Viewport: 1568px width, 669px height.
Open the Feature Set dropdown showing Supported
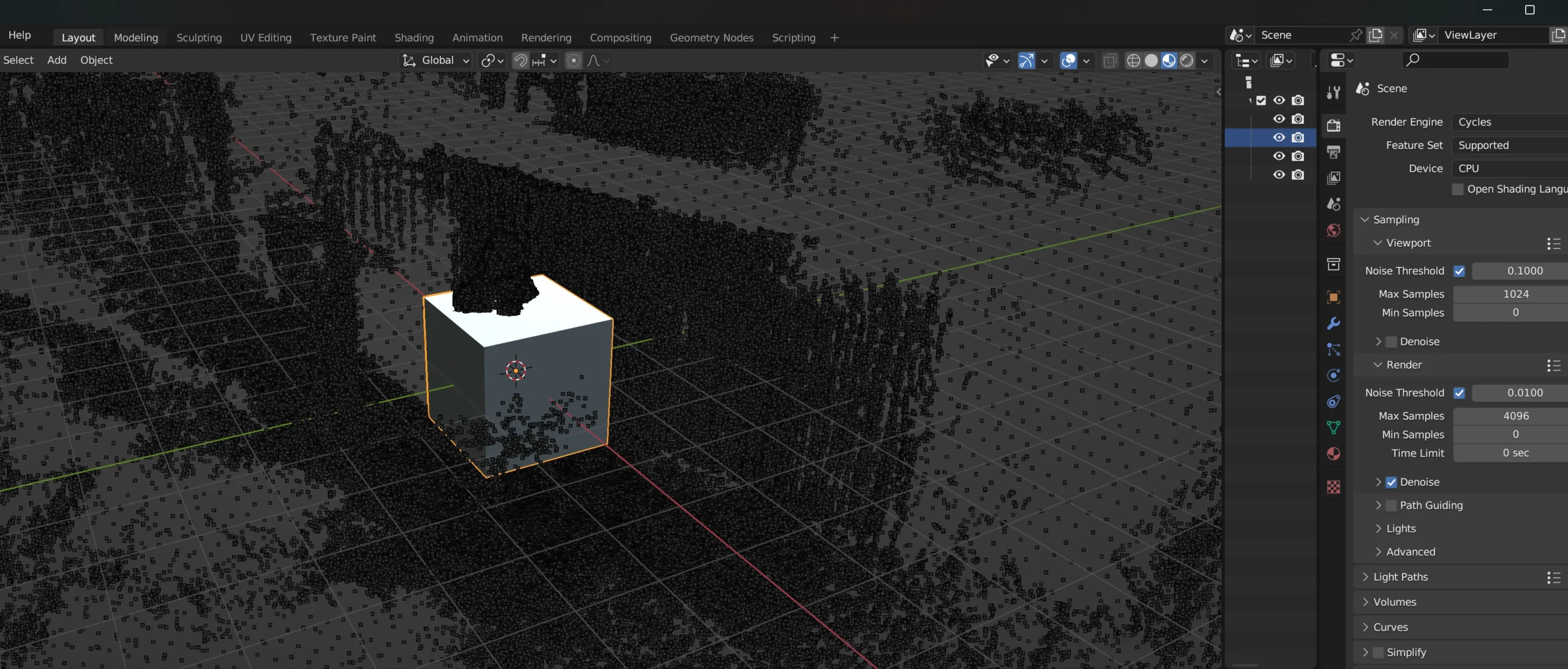1510,145
